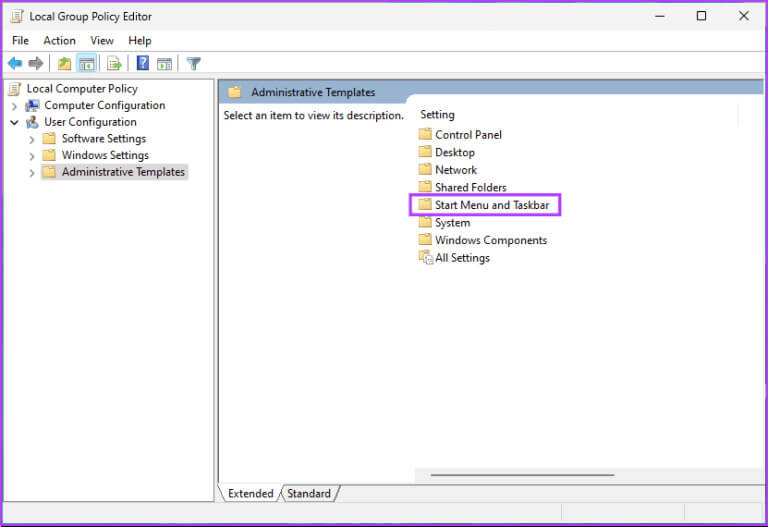Collapse the User Configuration node
The image size is (768, 527).
click(14, 122)
